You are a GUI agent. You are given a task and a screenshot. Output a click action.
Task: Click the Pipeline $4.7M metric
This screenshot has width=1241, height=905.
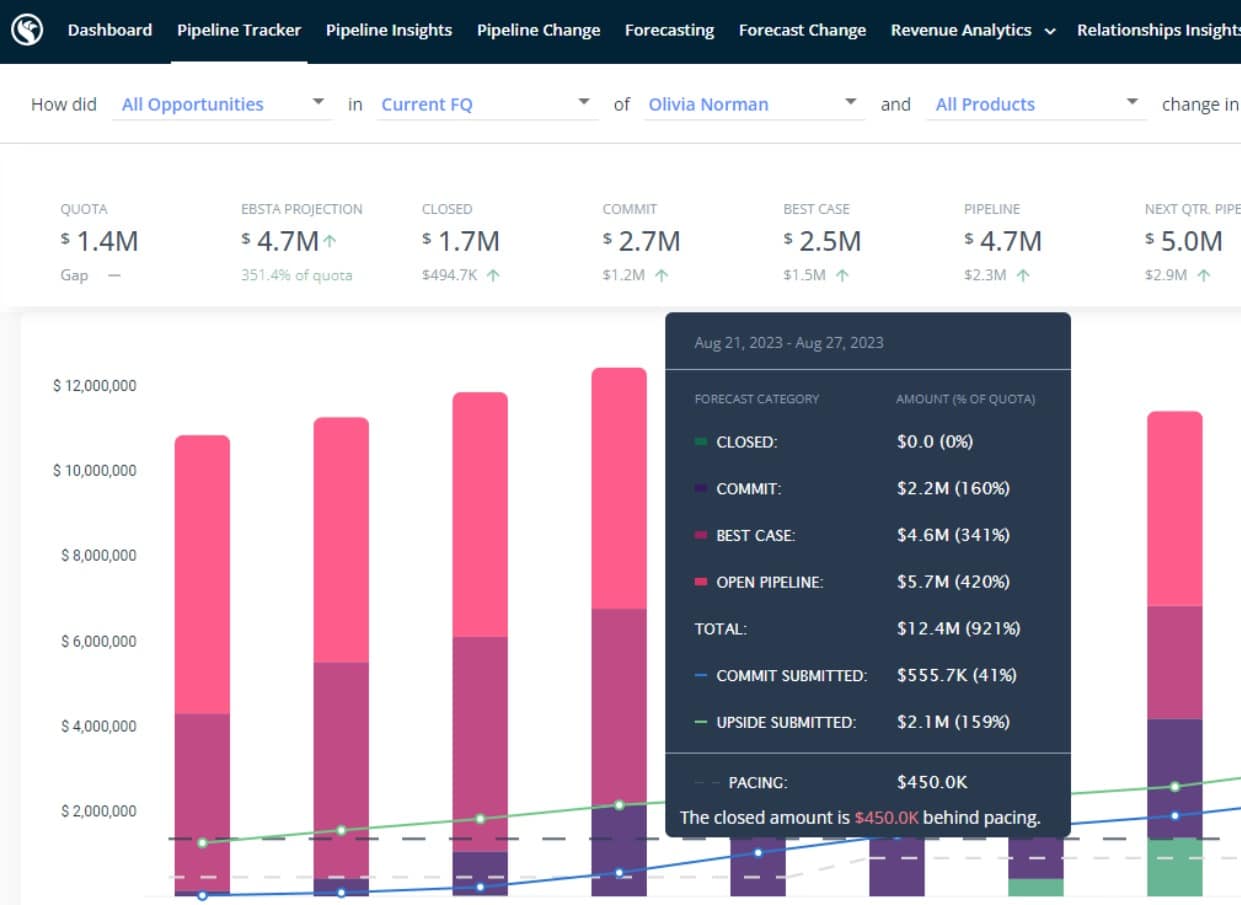[1003, 241]
